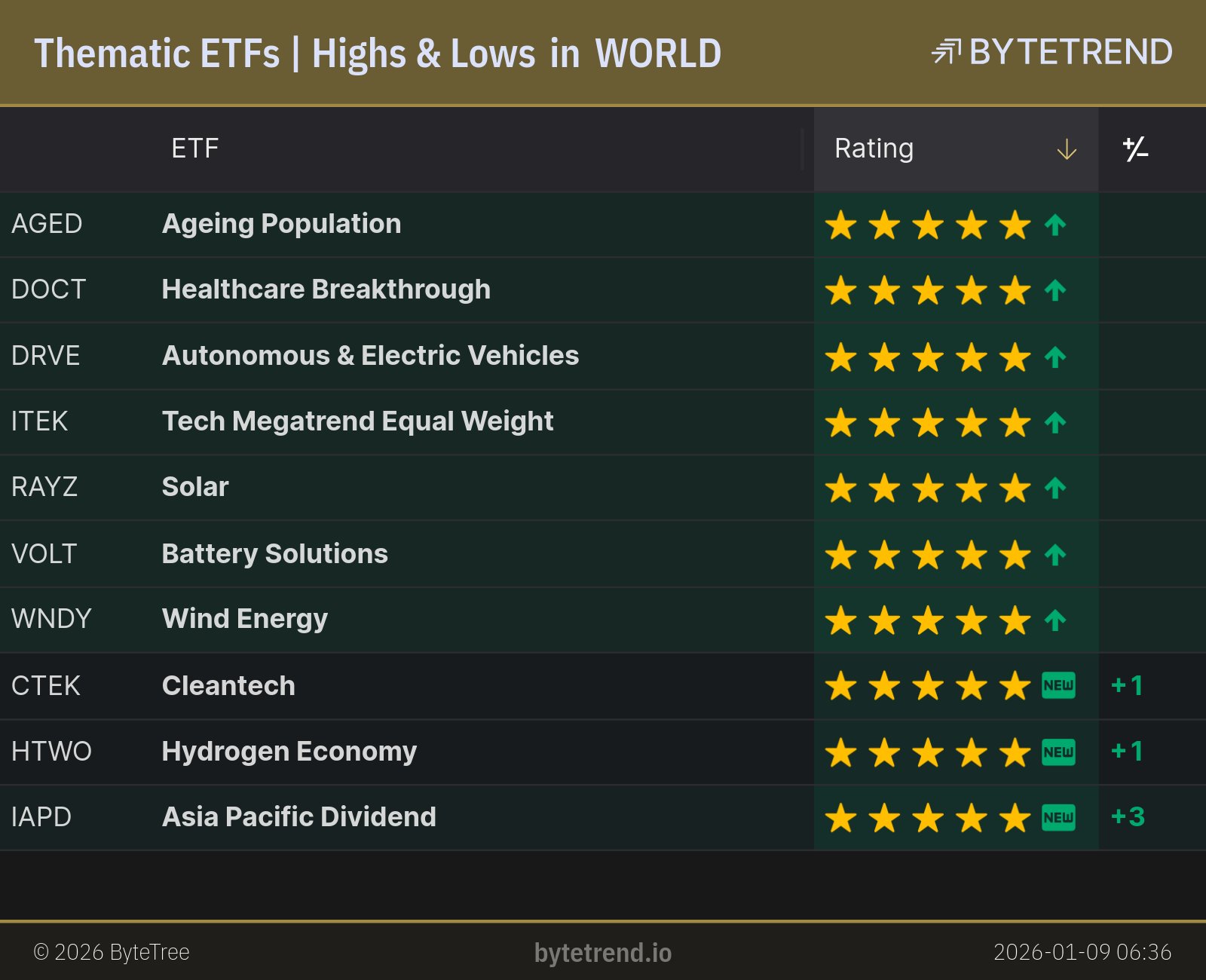Click the green up arrow for Ageing Population
The height and width of the screenshot is (980, 1206).
[1055, 225]
